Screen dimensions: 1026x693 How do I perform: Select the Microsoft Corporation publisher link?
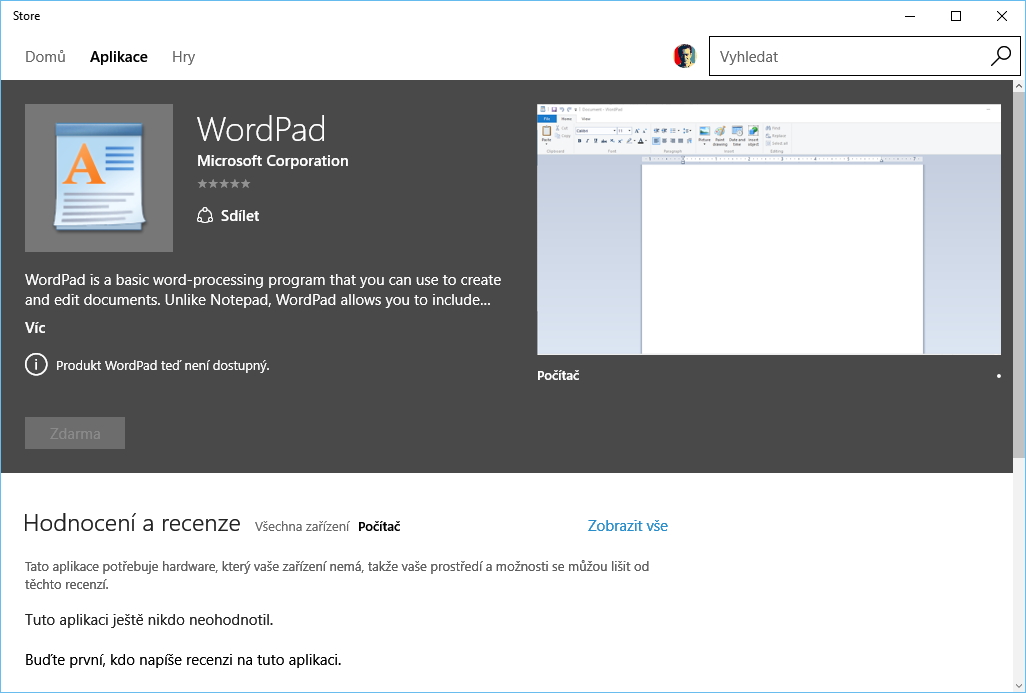272,161
